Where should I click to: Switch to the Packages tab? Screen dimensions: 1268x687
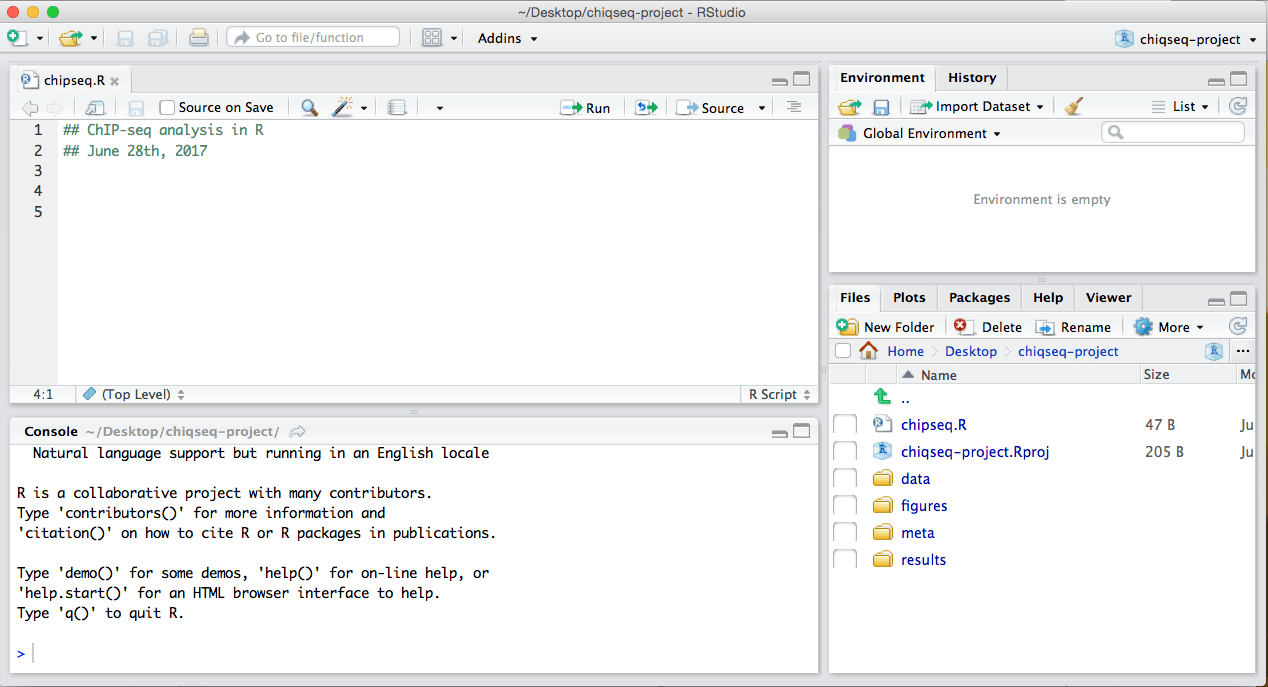(979, 297)
